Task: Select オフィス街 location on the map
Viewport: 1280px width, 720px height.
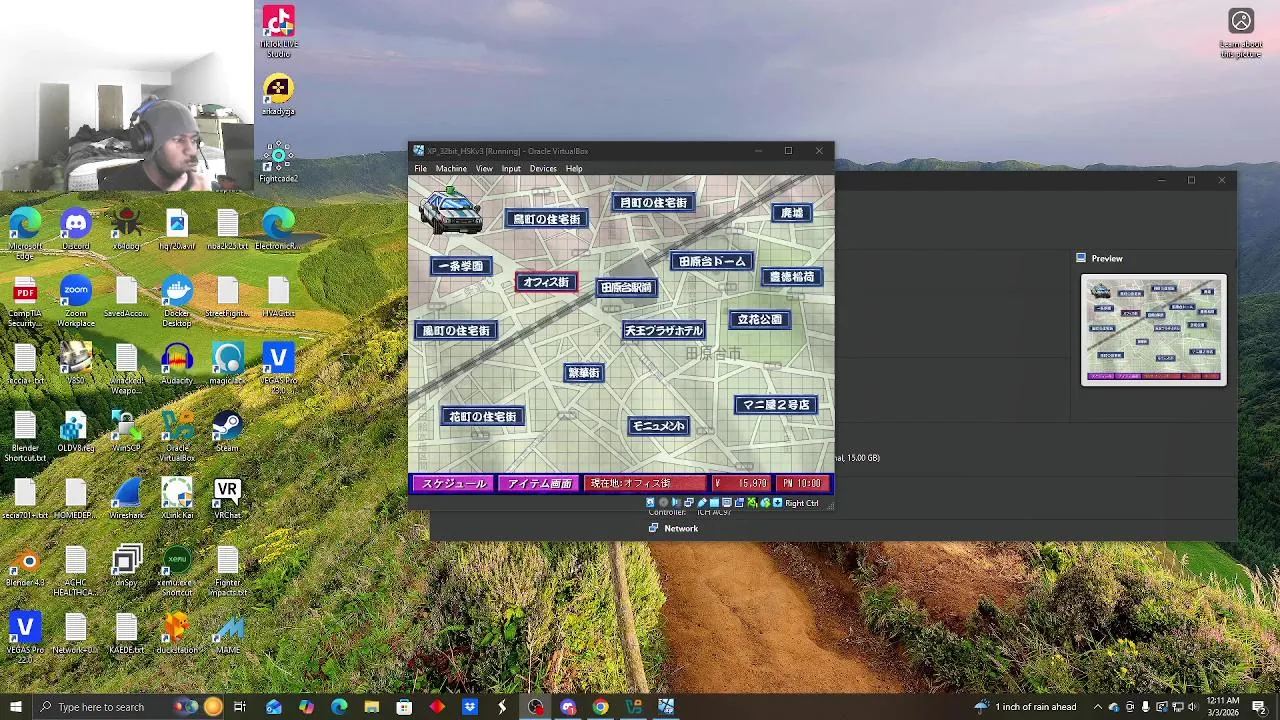Action: [x=546, y=282]
